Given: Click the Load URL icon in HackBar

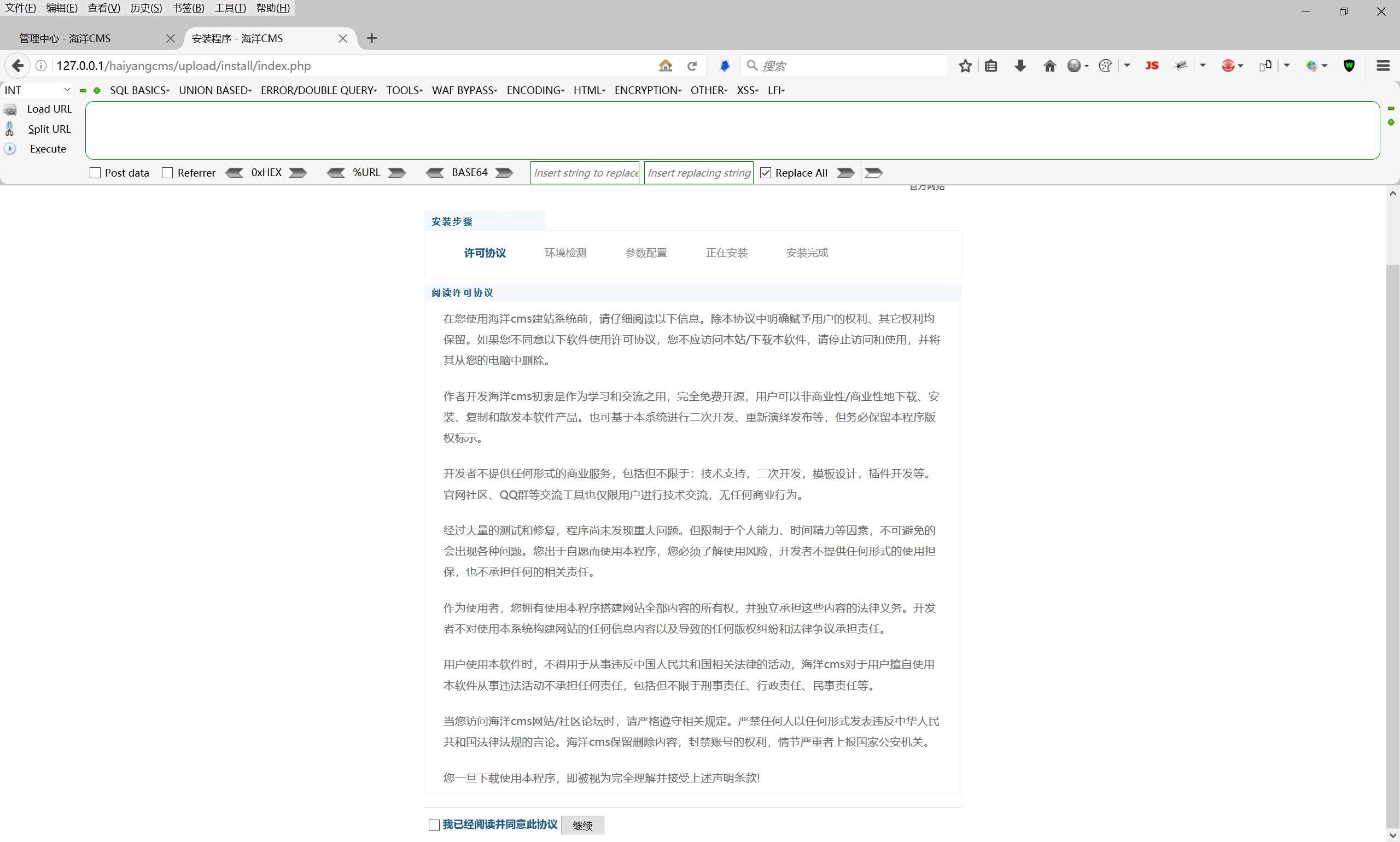Looking at the screenshot, I should (x=10, y=109).
